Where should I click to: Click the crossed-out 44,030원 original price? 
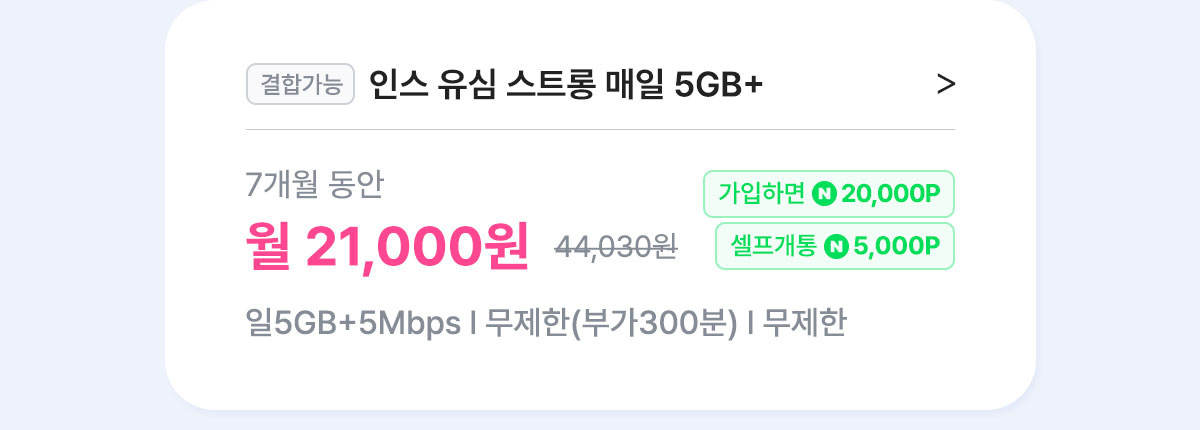tap(616, 246)
